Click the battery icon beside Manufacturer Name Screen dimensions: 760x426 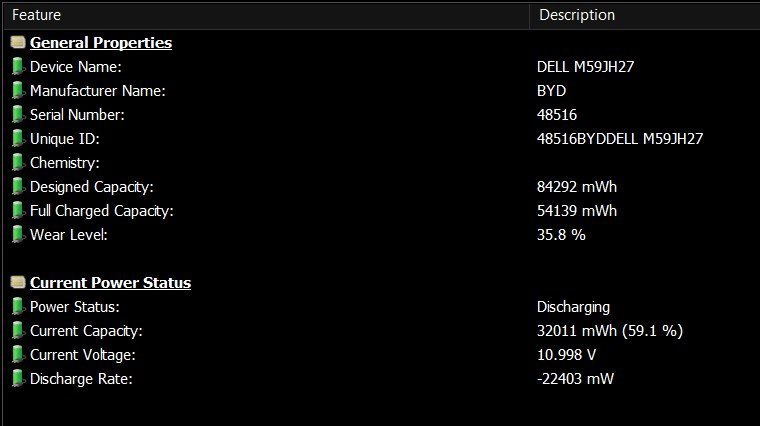point(18,91)
